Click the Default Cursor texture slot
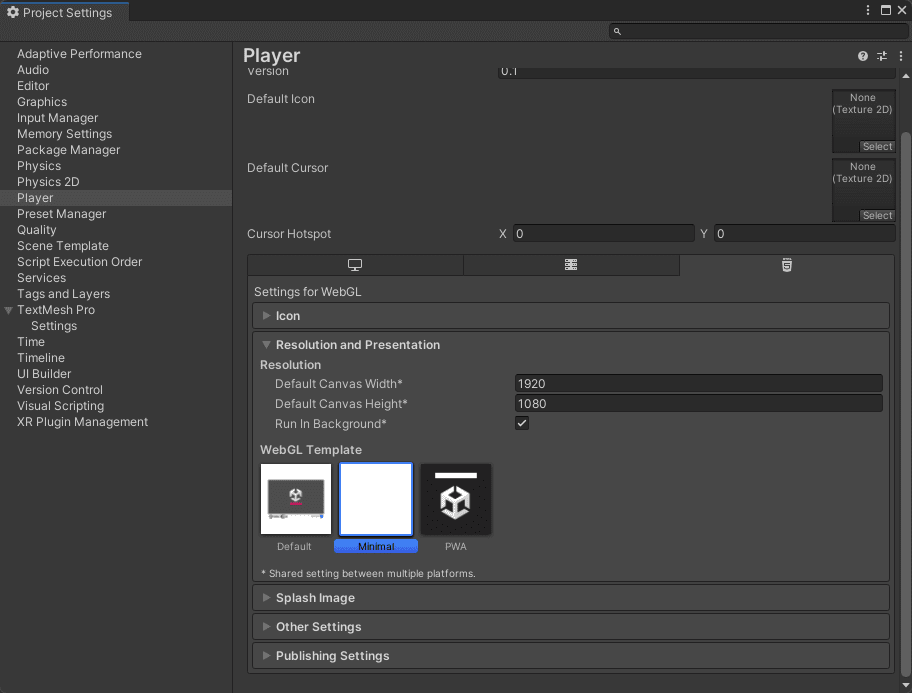Image resolution: width=912 pixels, height=693 pixels. click(863, 190)
